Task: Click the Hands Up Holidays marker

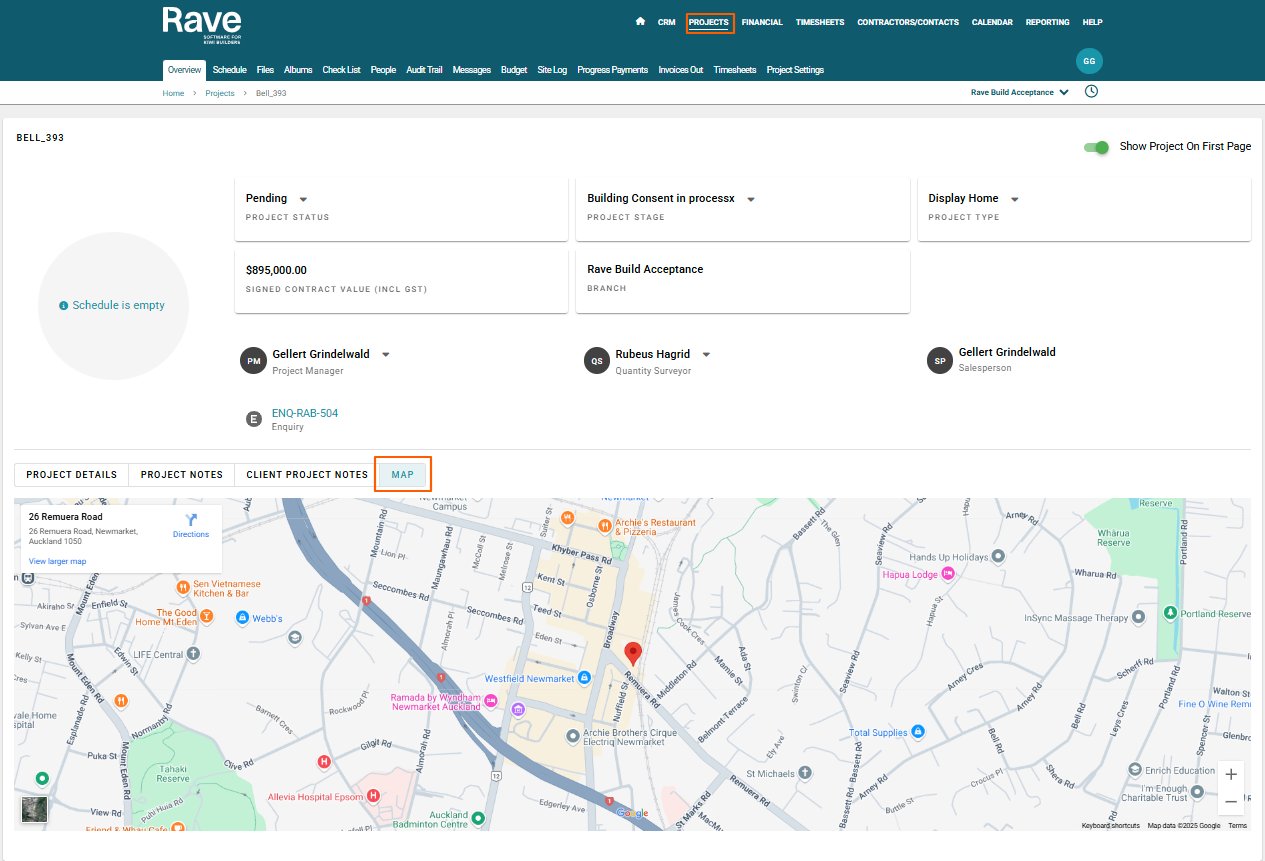Action: (997, 556)
